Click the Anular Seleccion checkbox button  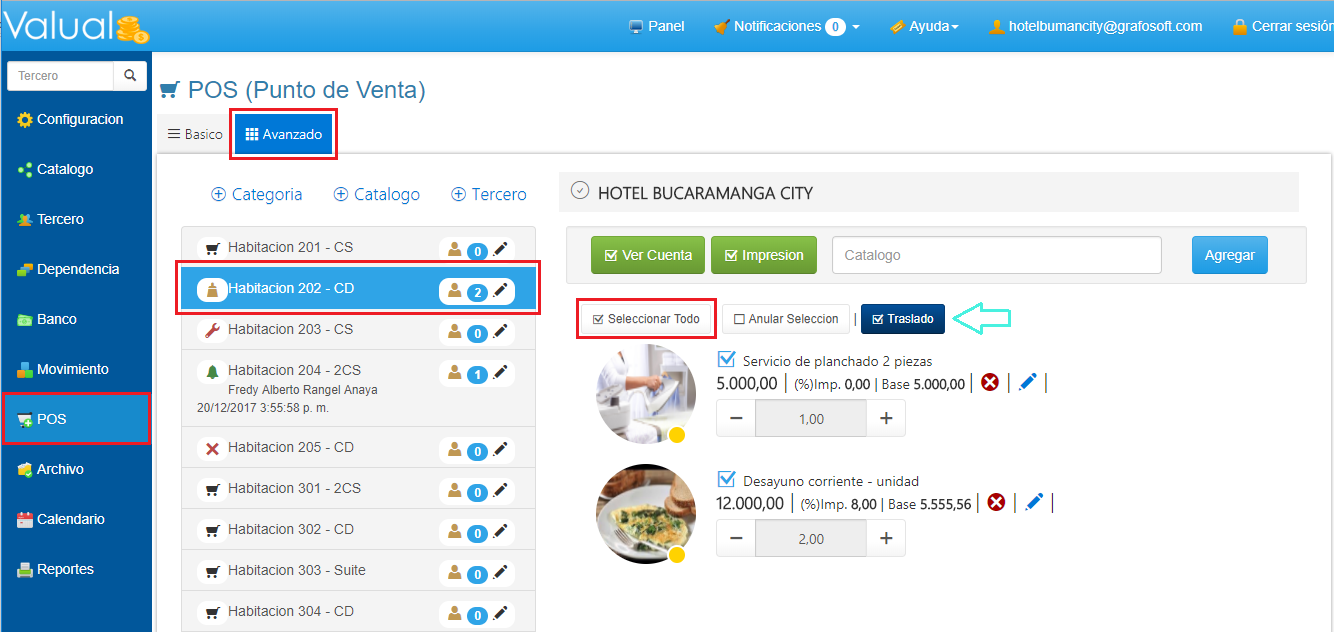pyautogui.click(x=786, y=319)
